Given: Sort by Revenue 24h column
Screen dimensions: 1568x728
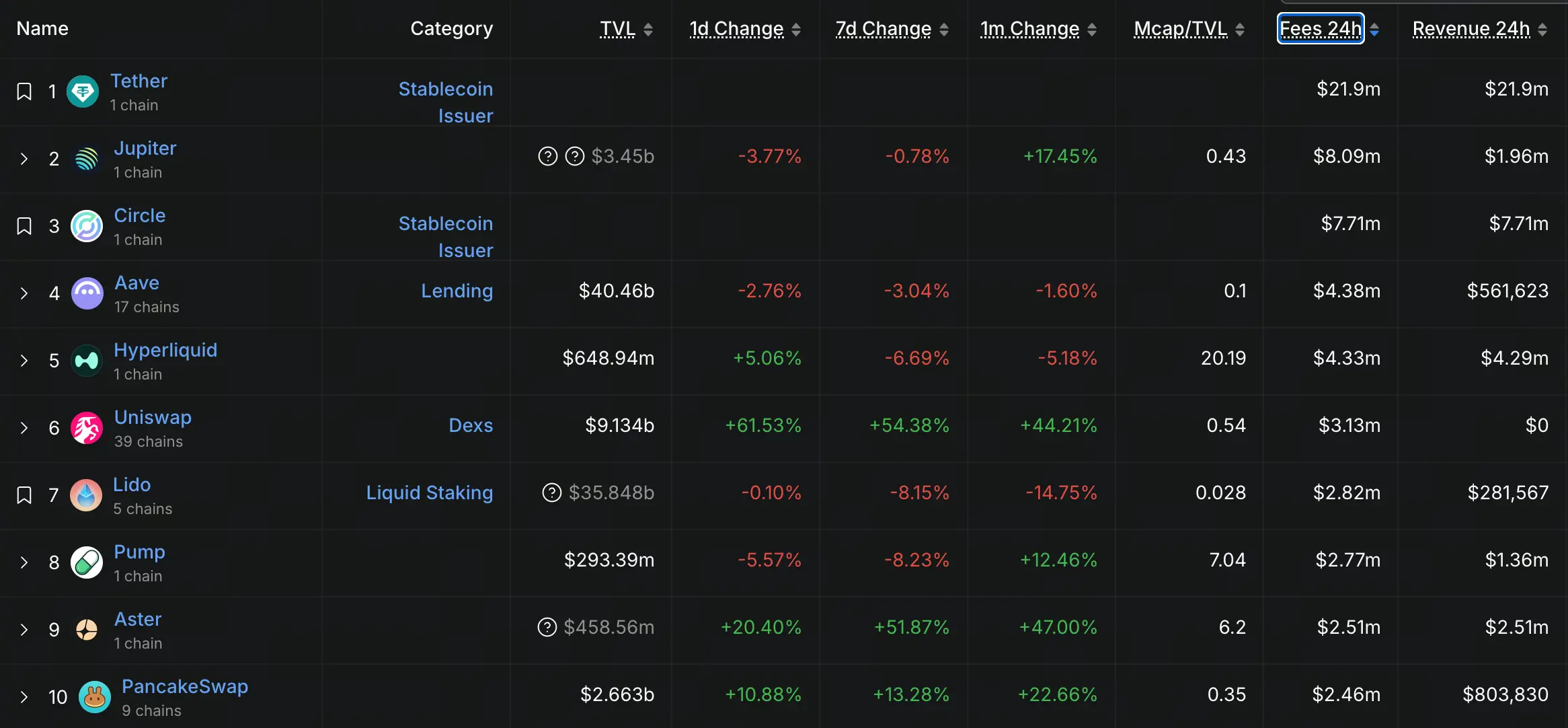Looking at the screenshot, I should point(1471,28).
